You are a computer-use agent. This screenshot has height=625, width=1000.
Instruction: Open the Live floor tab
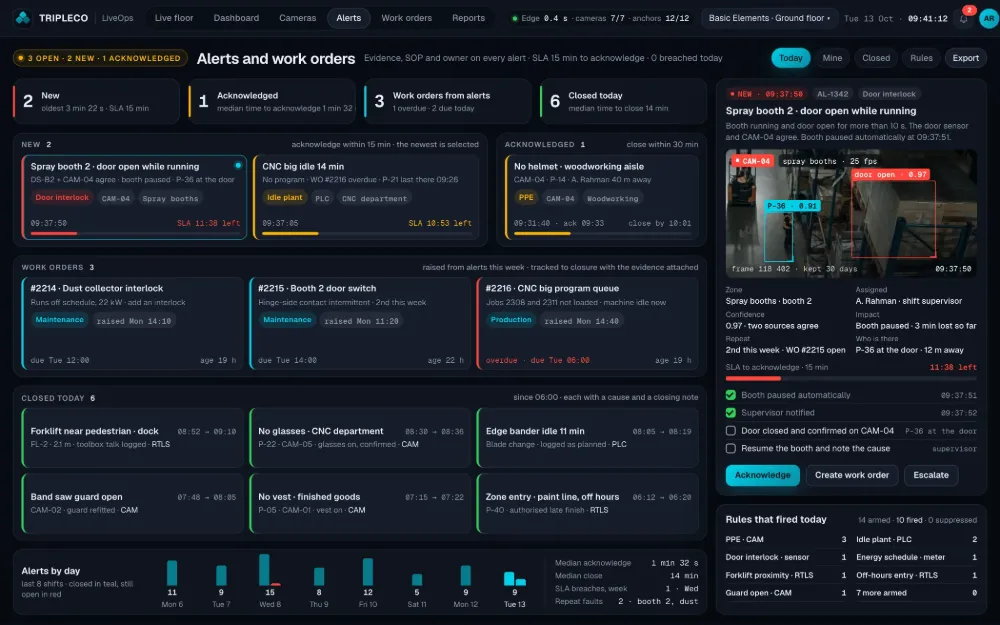coord(173,18)
